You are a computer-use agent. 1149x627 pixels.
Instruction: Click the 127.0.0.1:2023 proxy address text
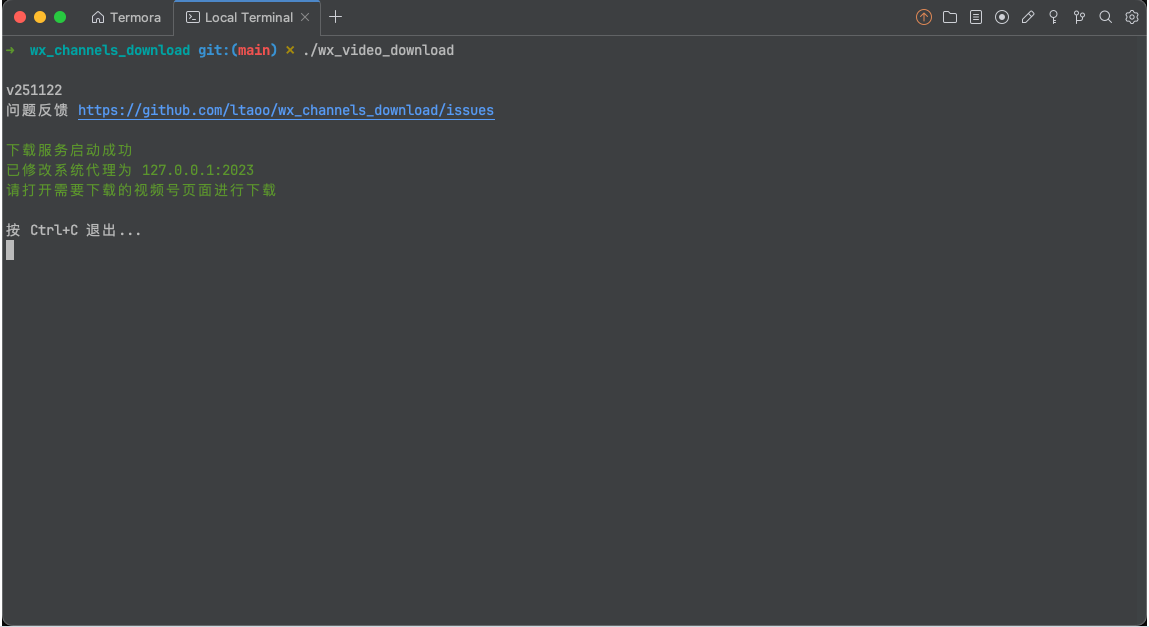tap(198, 170)
